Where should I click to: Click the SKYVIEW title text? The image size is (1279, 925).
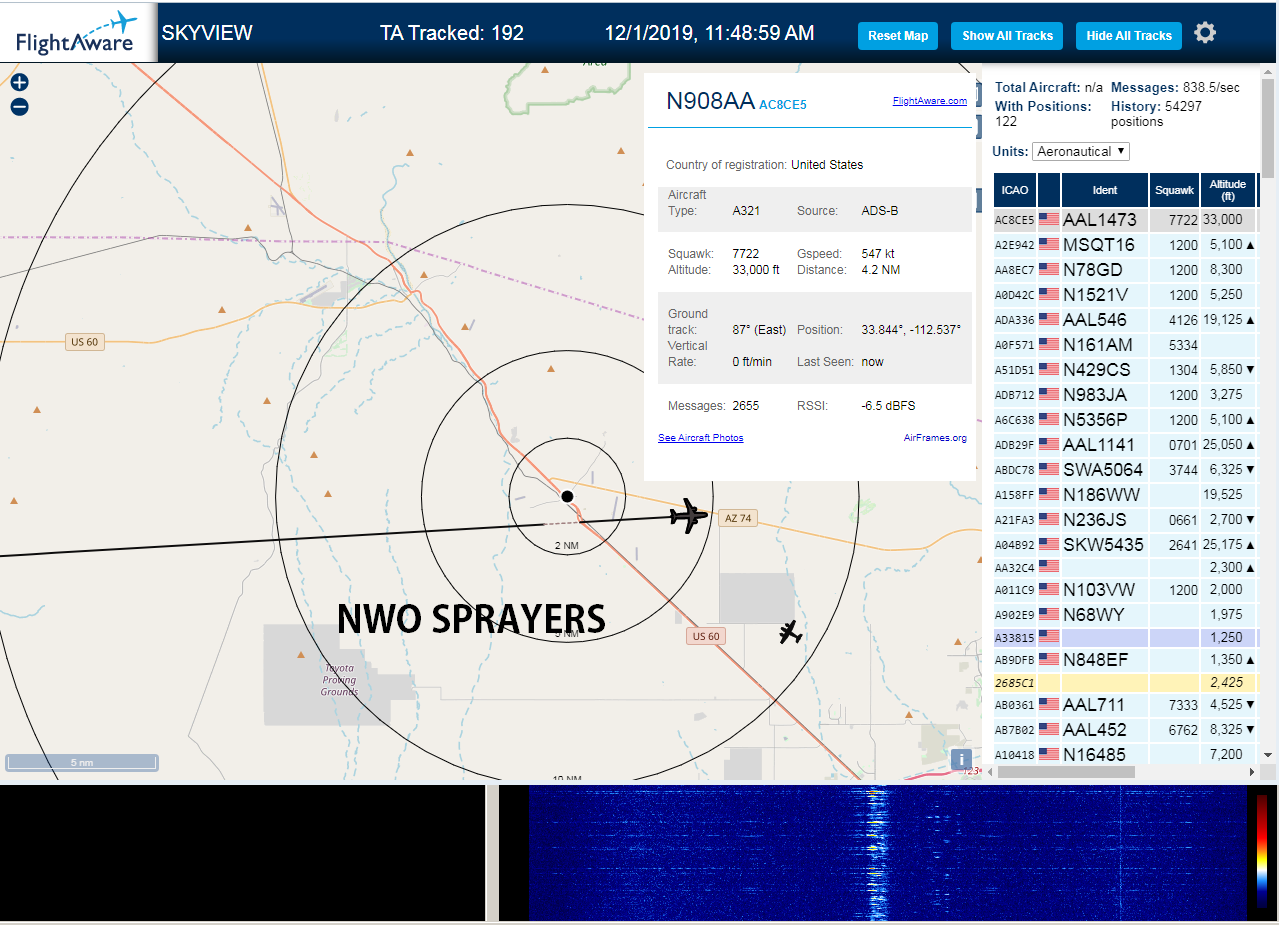(x=207, y=33)
